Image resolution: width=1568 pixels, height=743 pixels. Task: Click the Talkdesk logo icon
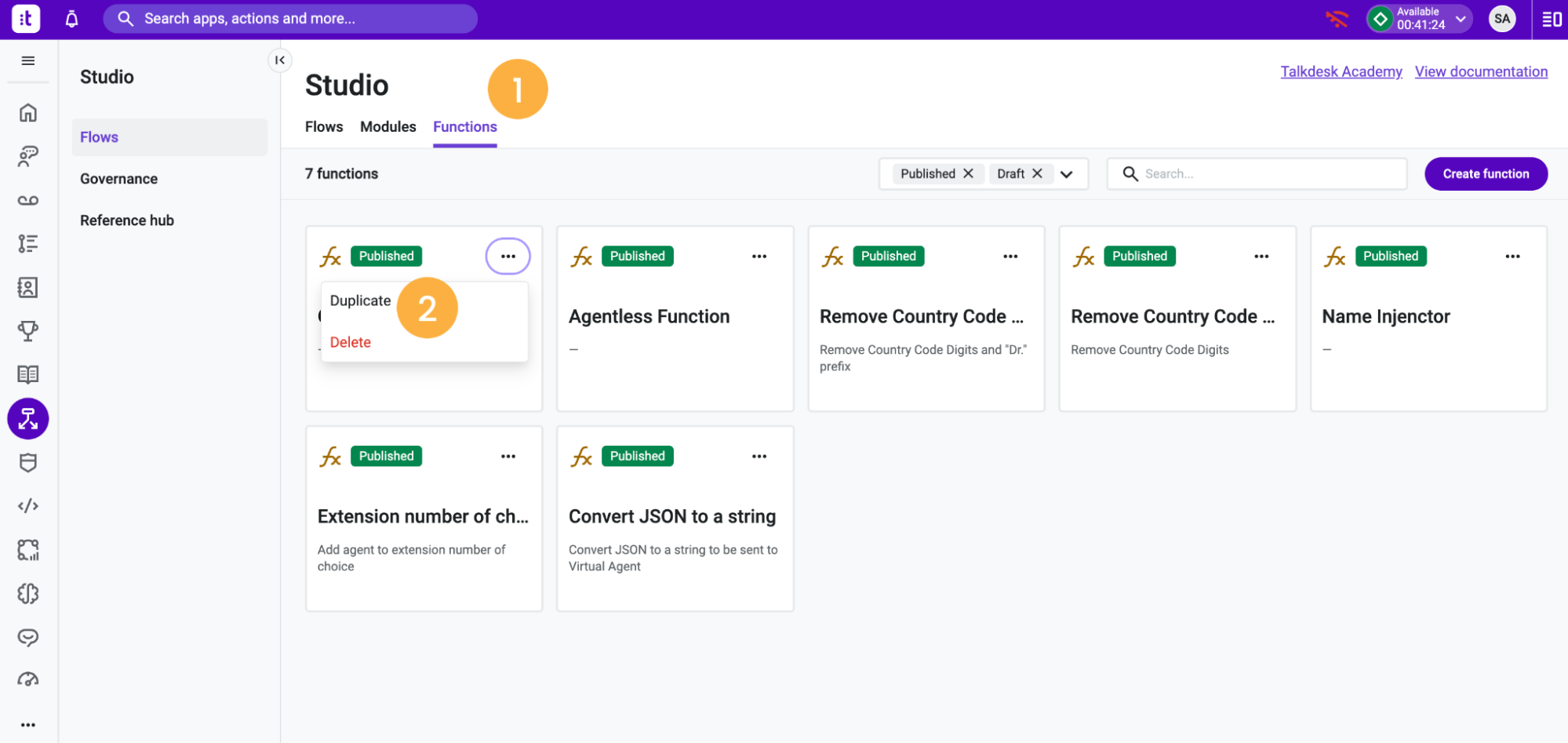(x=26, y=19)
